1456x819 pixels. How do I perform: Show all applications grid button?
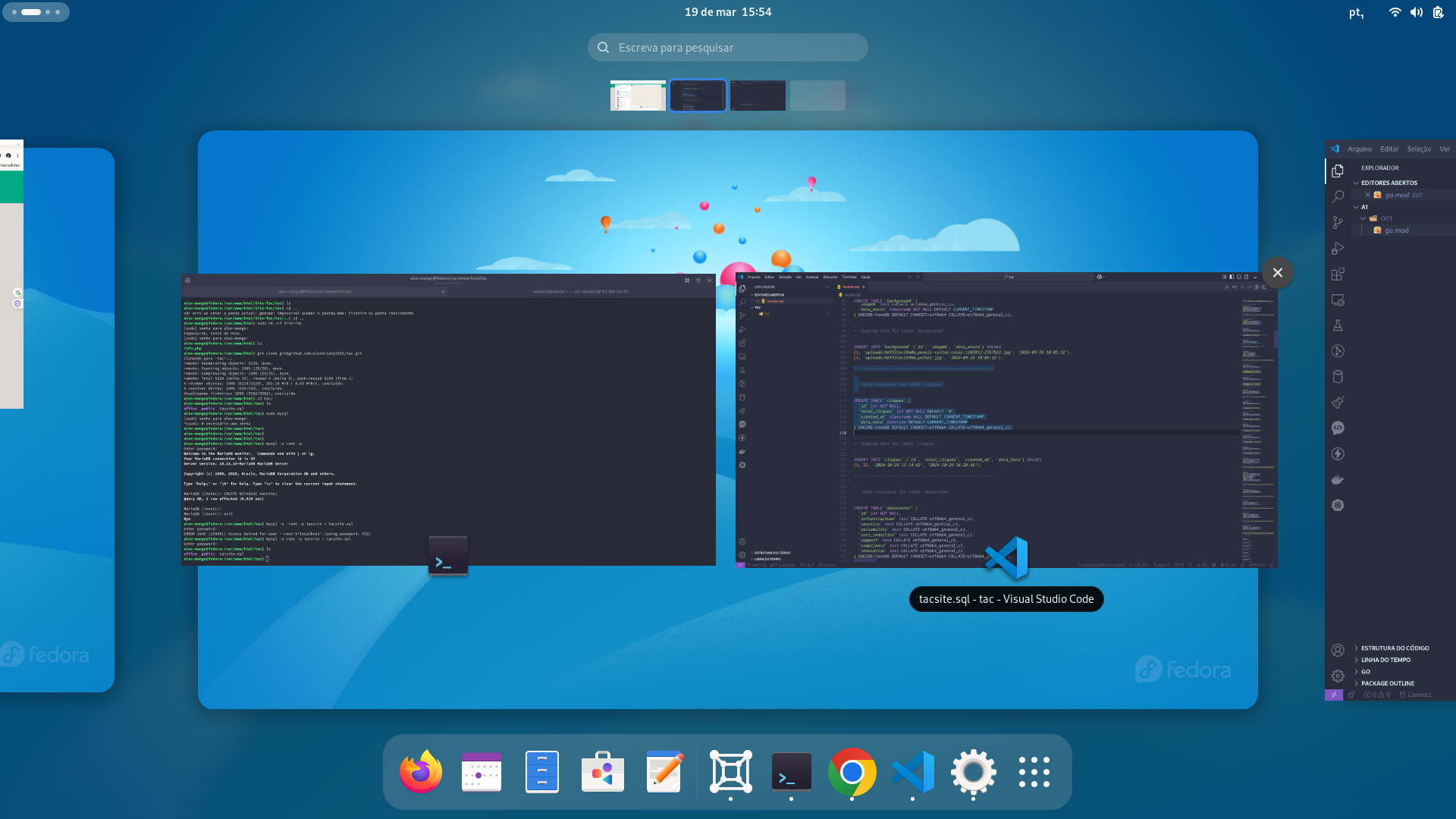pos(1034,772)
